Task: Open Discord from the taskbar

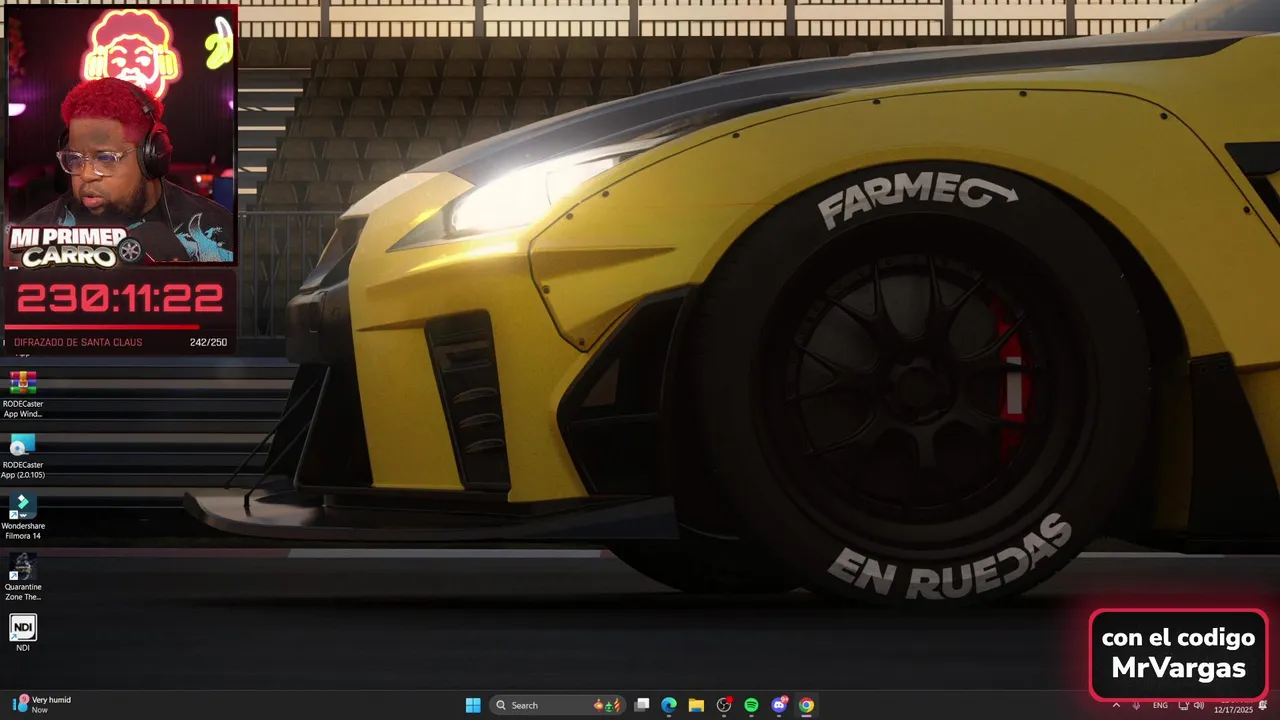Action: click(x=779, y=705)
